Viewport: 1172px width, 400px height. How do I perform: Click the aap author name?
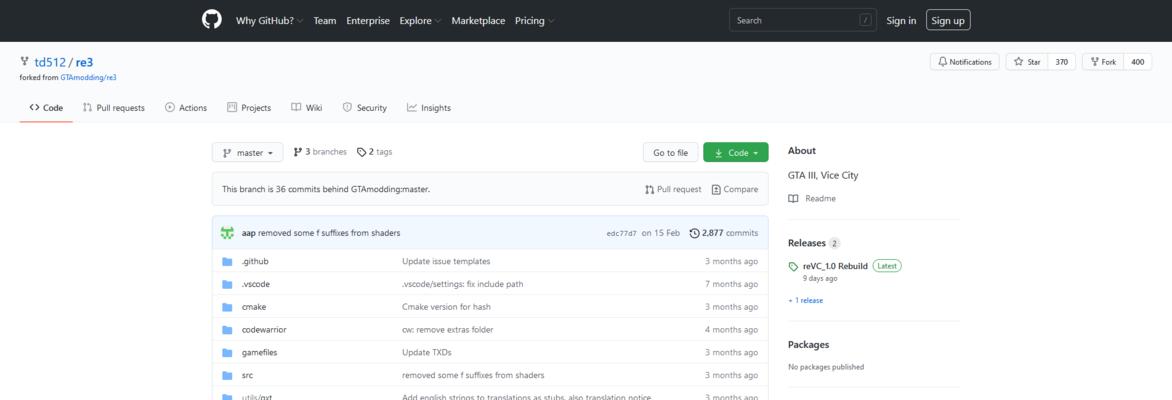pos(249,233)
